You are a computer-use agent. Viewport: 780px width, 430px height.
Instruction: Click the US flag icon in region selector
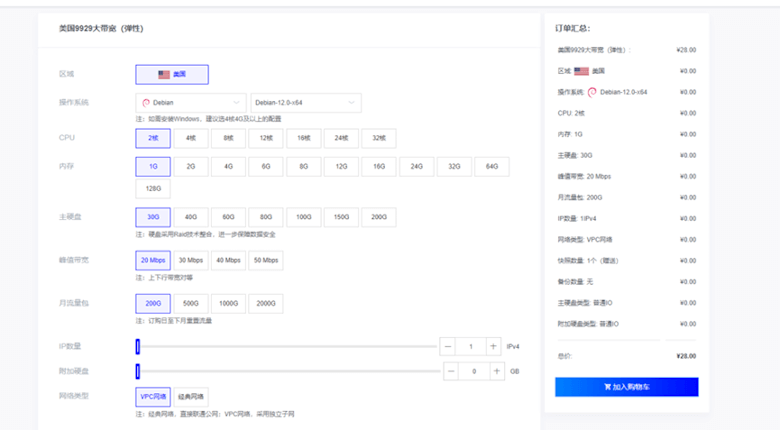click(164, 74)
